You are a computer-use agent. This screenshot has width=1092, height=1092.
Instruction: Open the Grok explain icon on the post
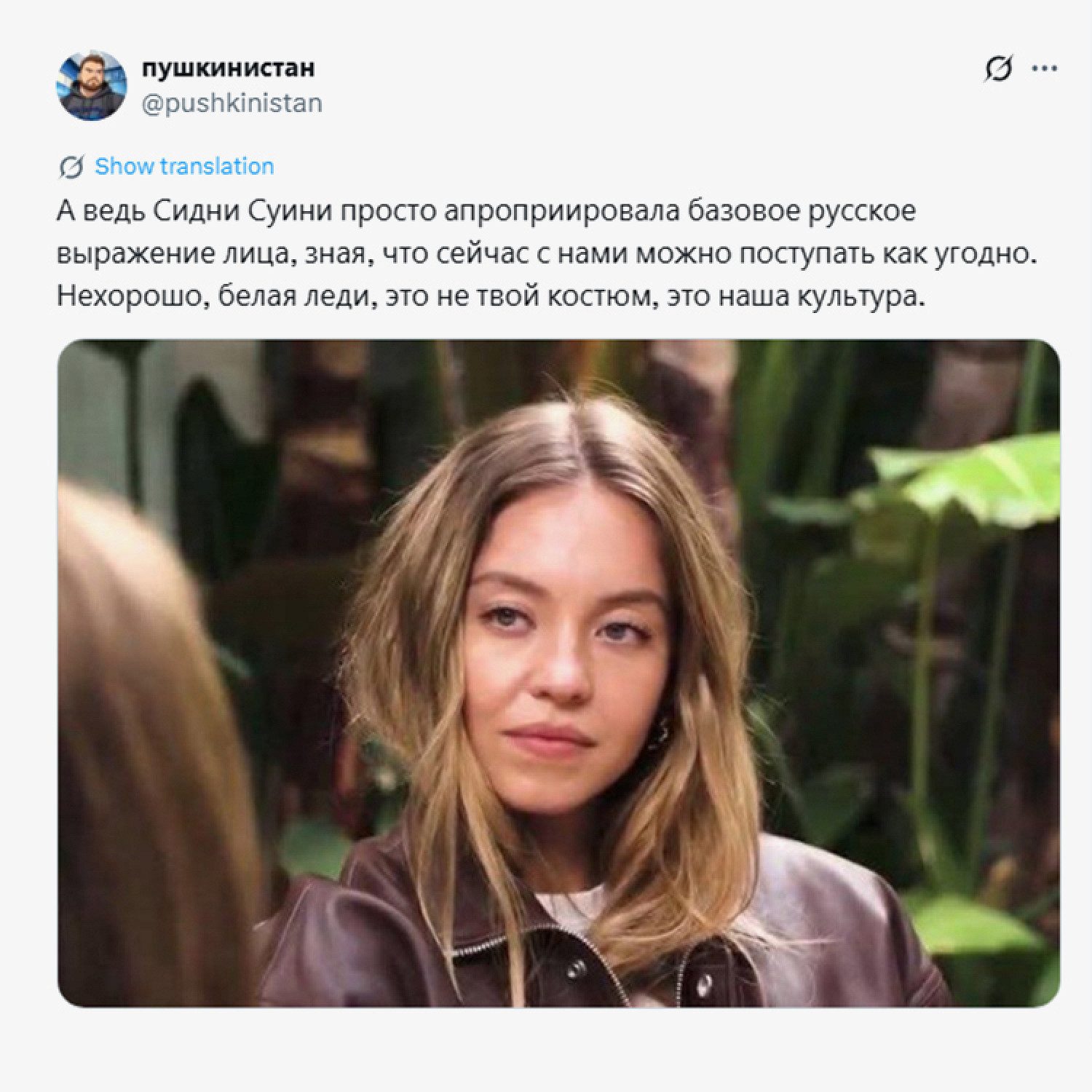coord(998,69)
